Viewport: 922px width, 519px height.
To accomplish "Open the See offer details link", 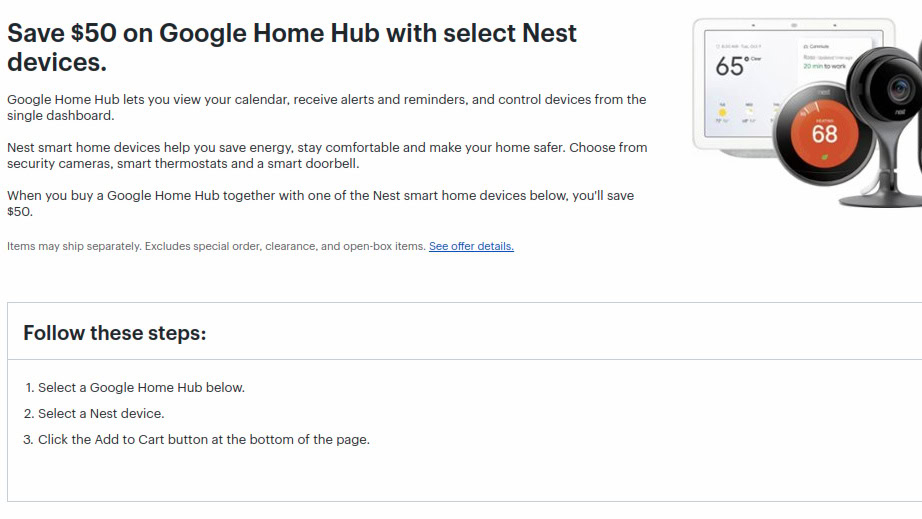I will tap(471, 246).
